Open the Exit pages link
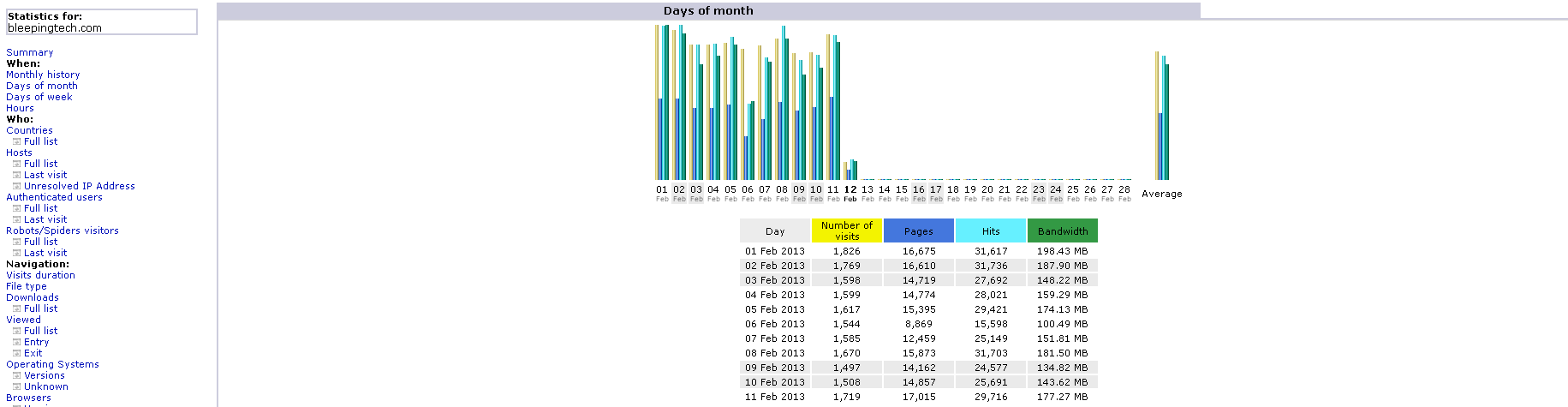Image resolution: width=1568 pixels, height=407 pixels. 33,353
